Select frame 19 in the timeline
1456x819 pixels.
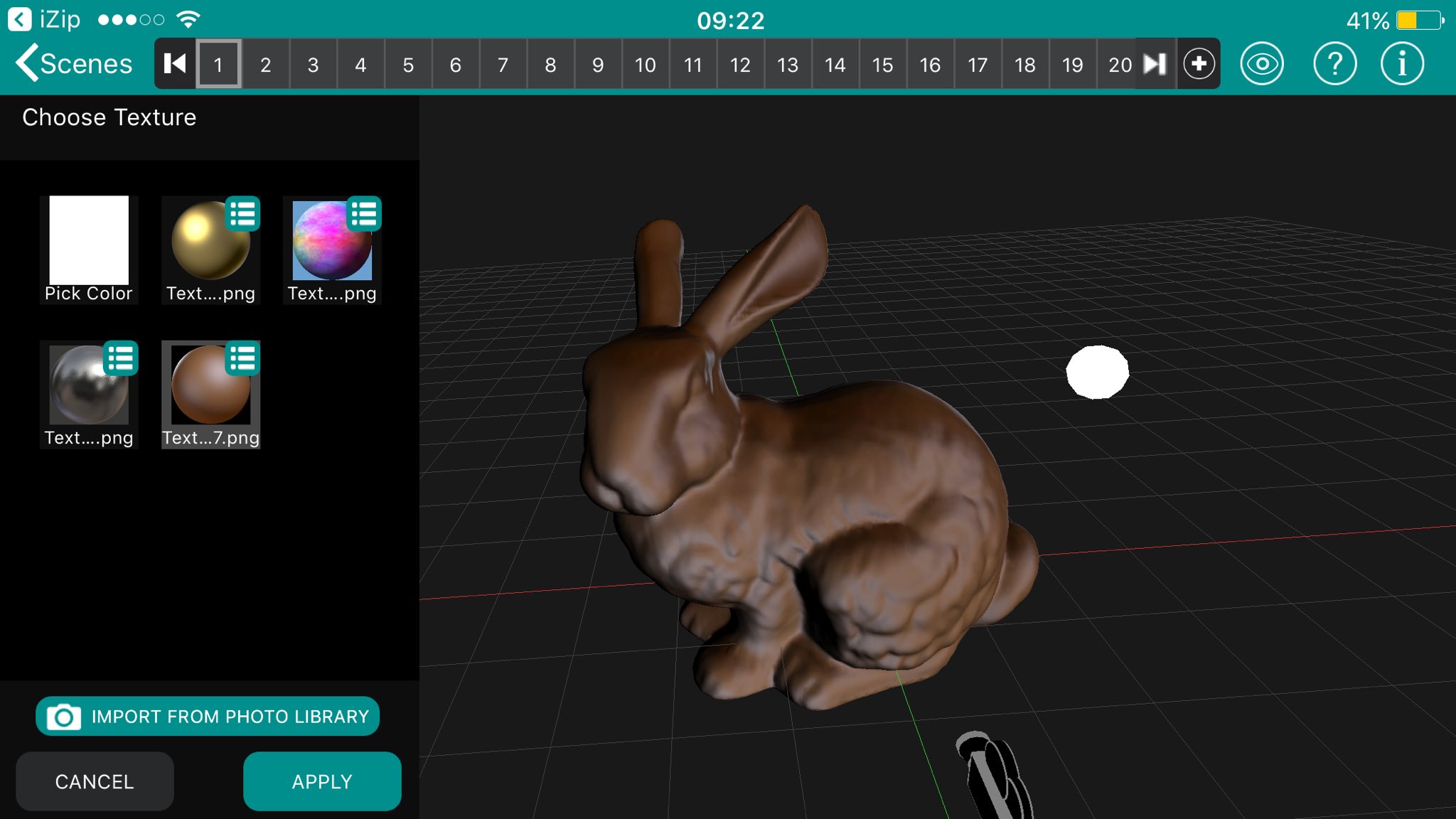tap(1073, 64)
